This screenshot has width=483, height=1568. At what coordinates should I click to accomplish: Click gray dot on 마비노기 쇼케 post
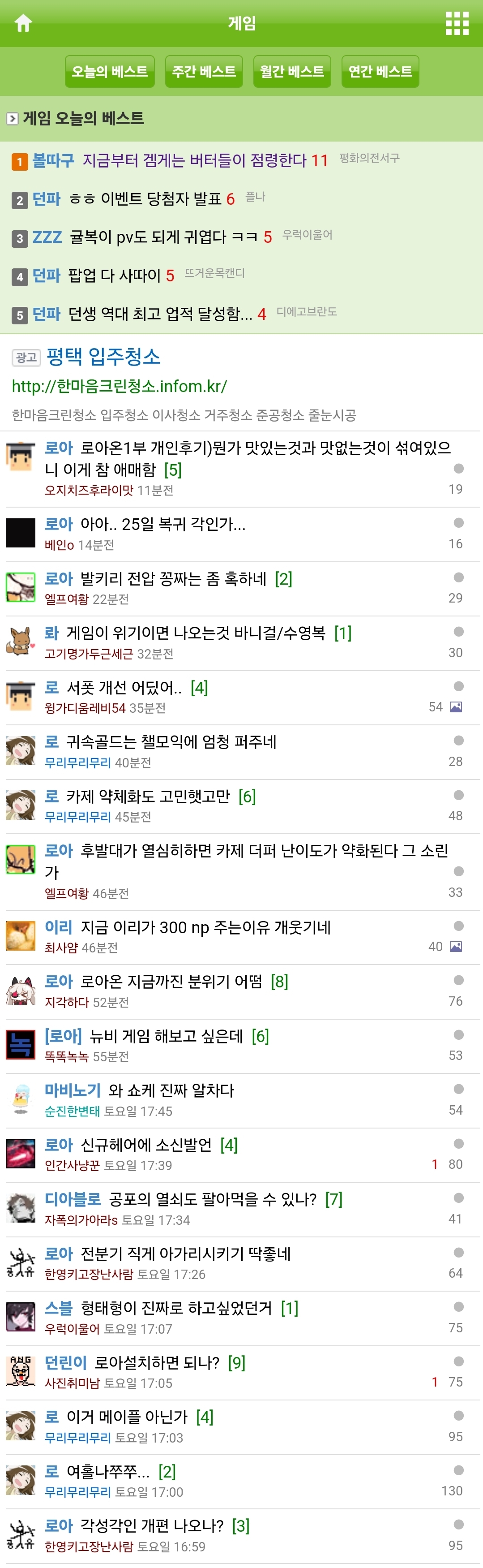point(459,1089)
